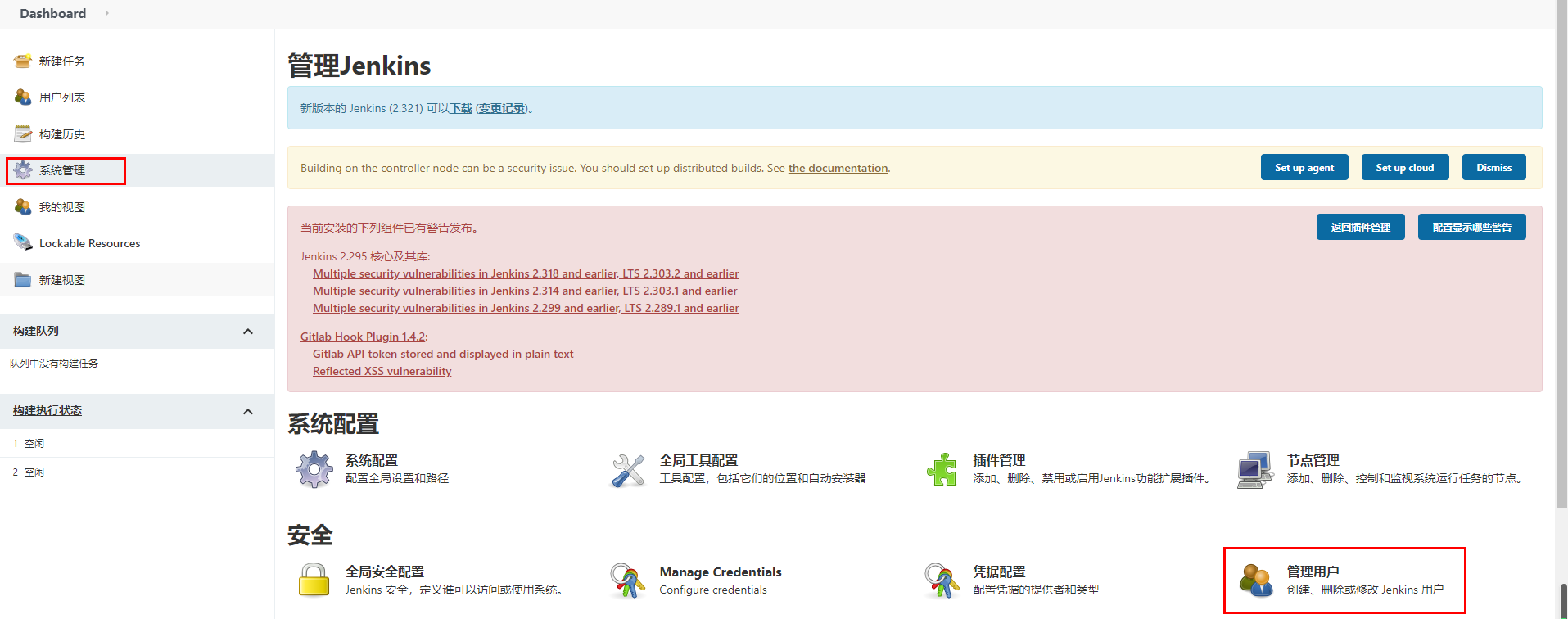
Task: Click the 返回插件管理 button
Action: [1360, 227]
